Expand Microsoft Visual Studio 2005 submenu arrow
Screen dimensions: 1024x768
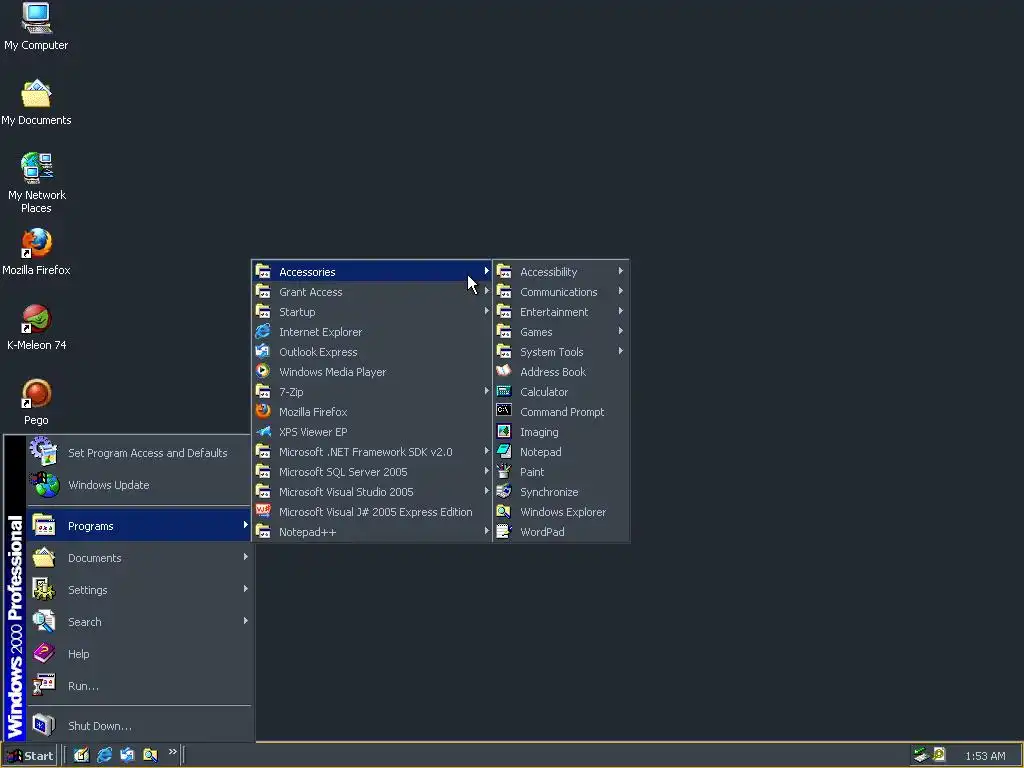487,491
